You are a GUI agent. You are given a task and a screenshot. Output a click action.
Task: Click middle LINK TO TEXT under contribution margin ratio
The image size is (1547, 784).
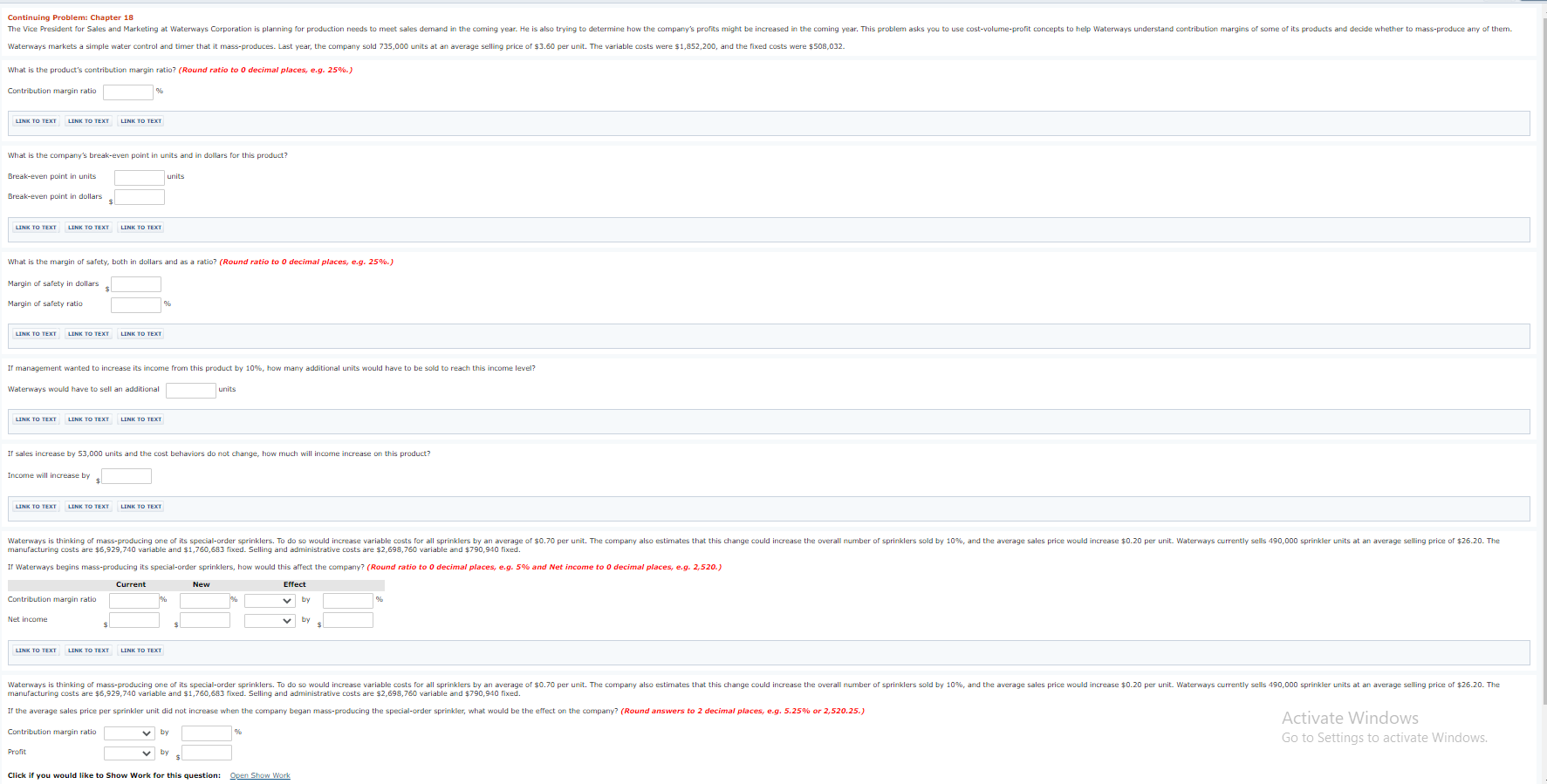point(89,121)
